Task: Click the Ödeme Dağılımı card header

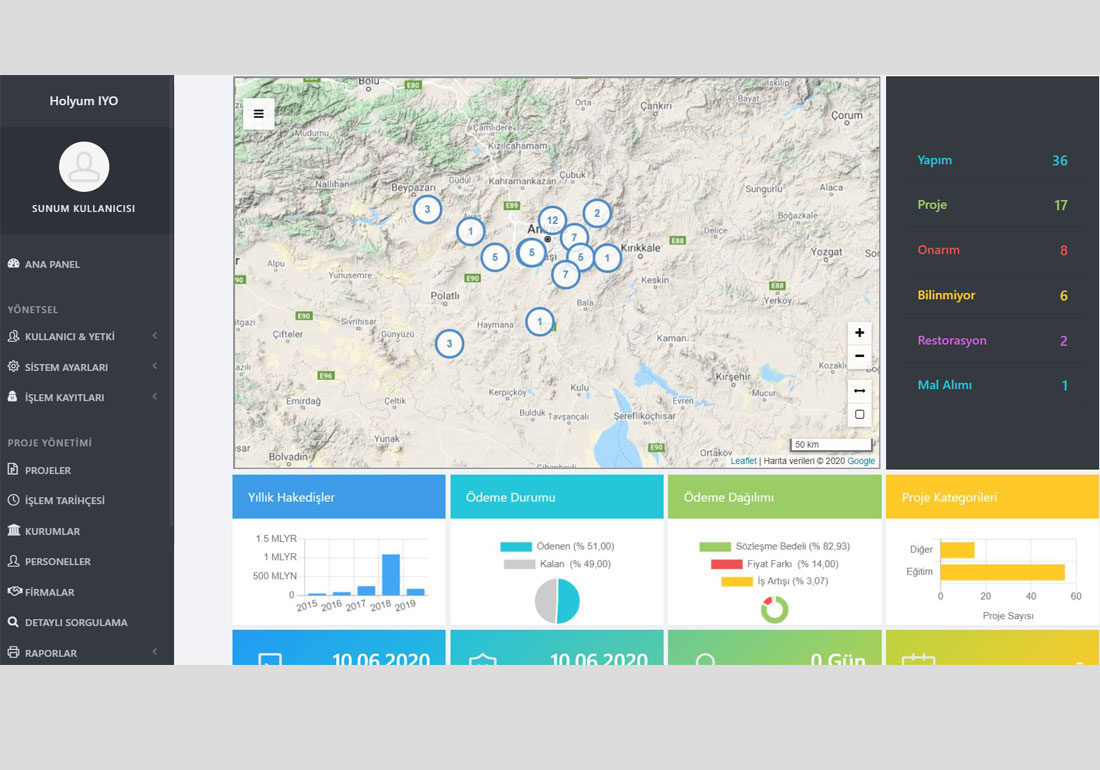Action: (x=774, y=497)
